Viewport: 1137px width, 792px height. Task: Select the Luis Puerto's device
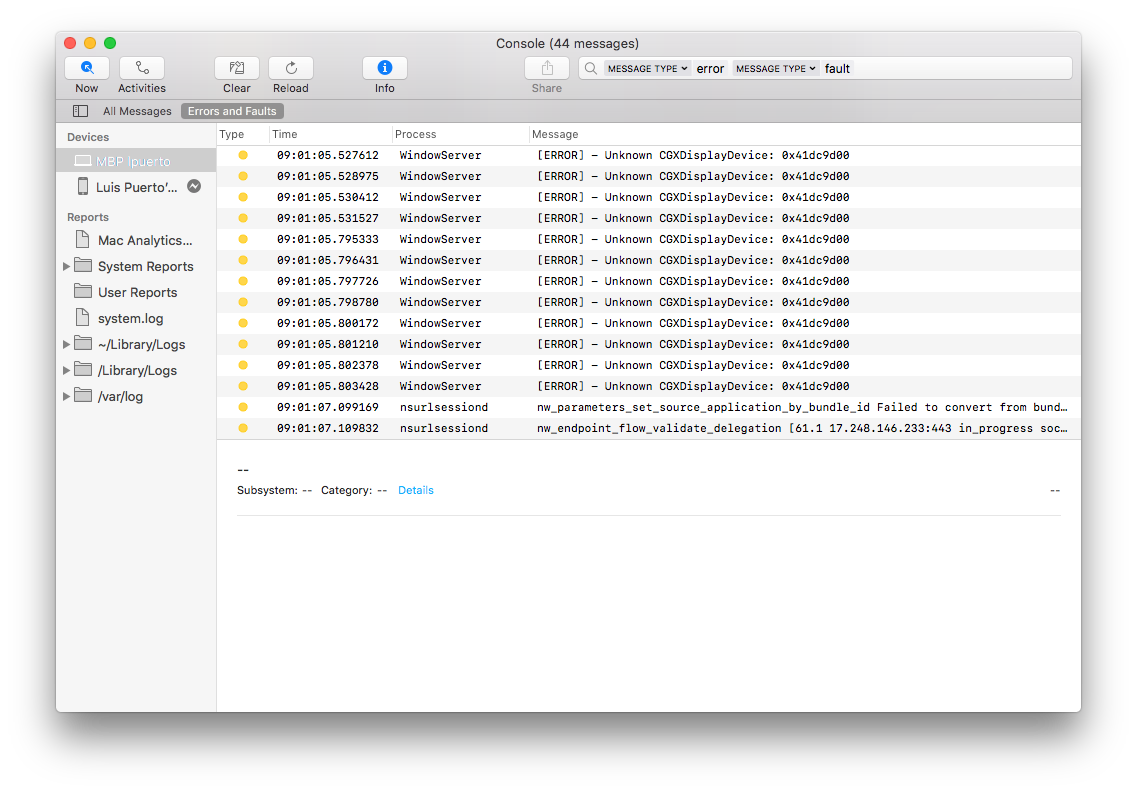coord(136,187)
